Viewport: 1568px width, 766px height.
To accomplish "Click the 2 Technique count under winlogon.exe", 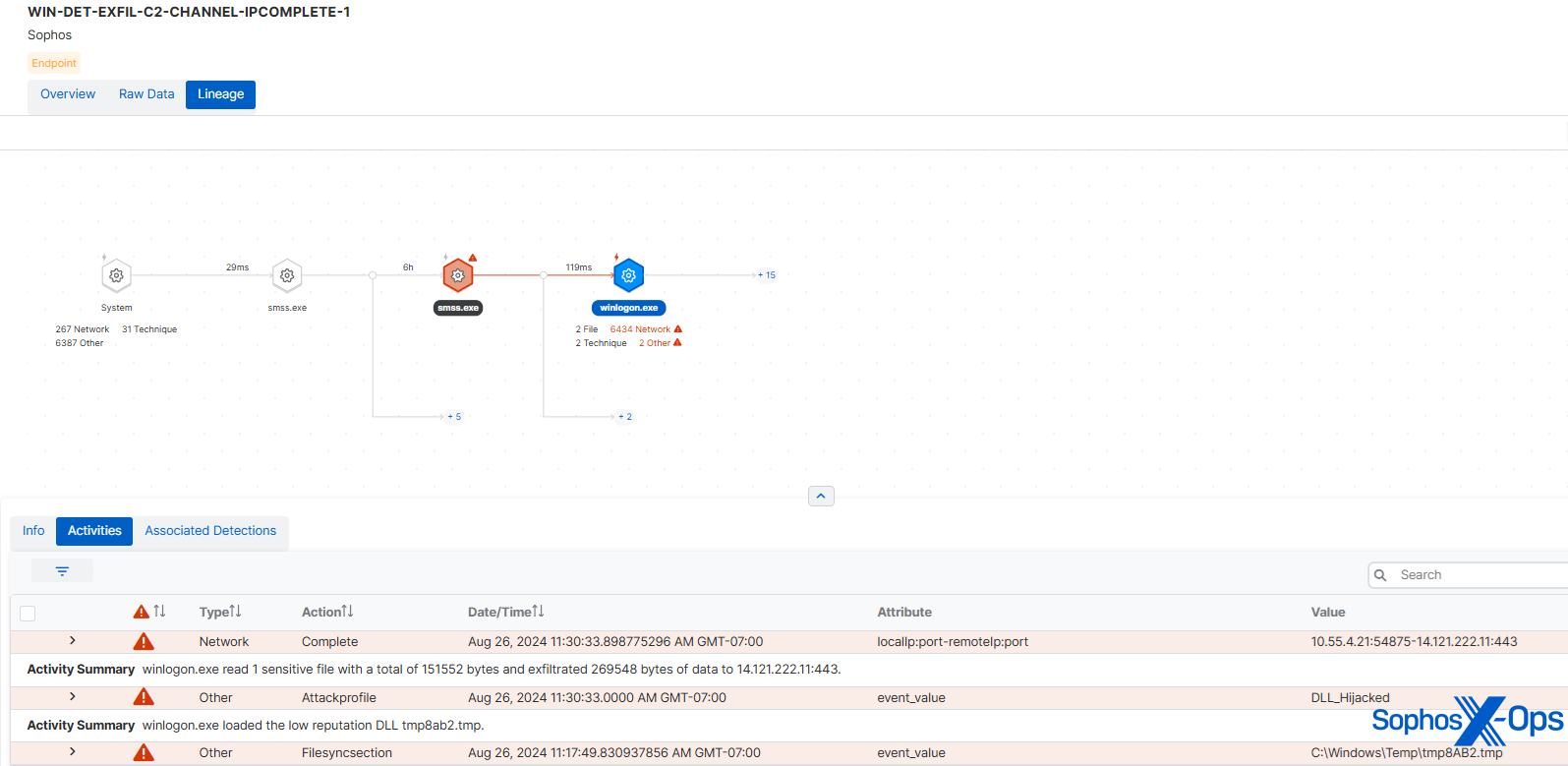I will 601,343.
